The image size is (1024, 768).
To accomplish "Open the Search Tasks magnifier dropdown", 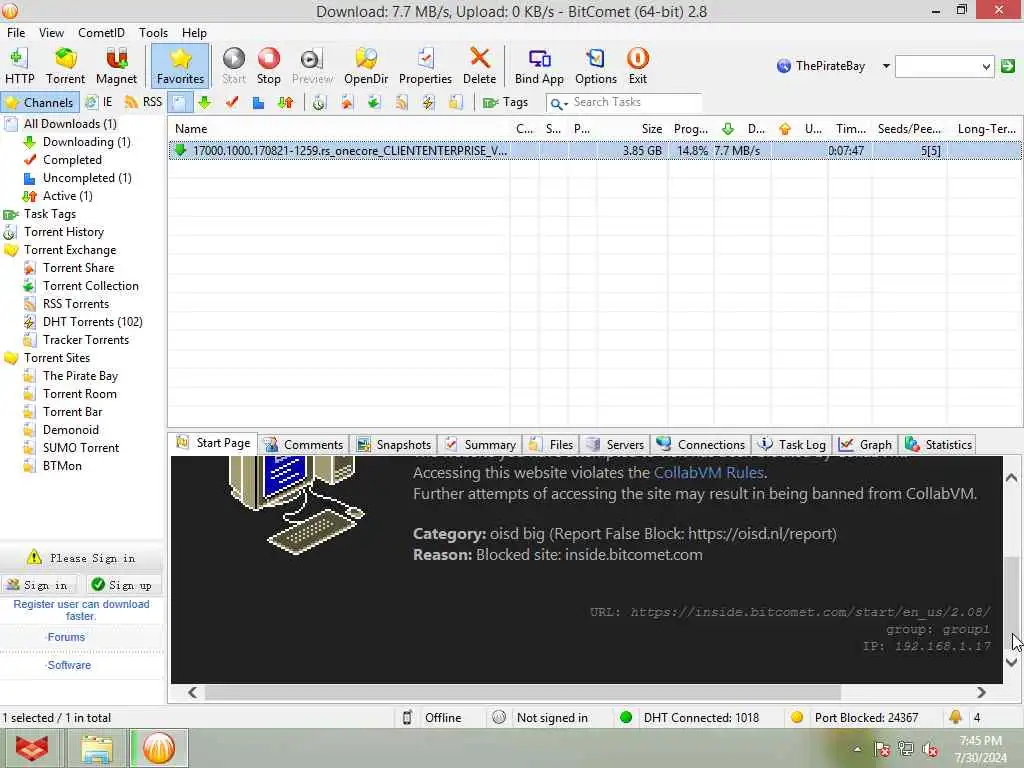I will click(559, 103).
